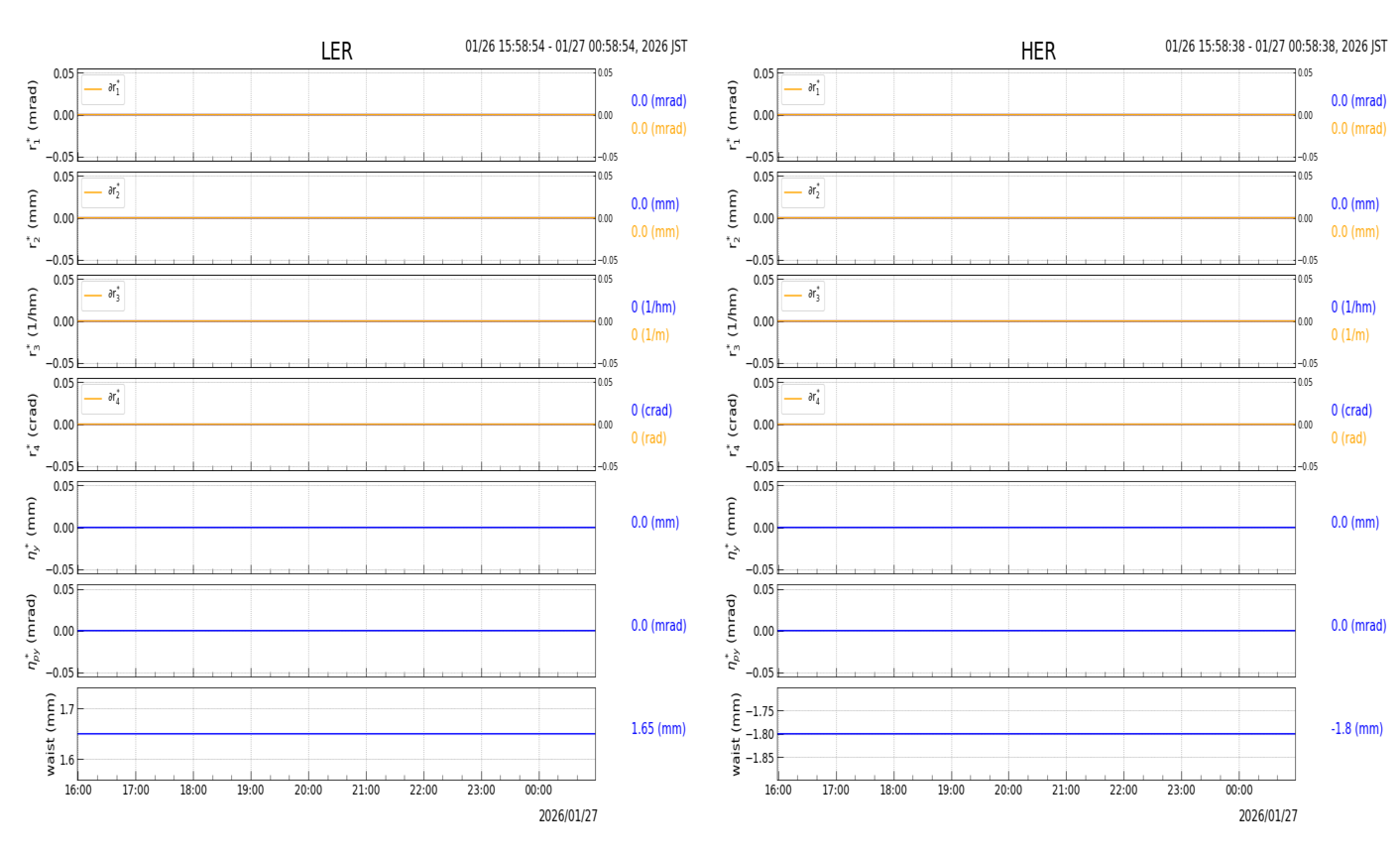
Task: Select blue 0.0 (mrad) beside LER r1 plot
Action: point(658,100)
